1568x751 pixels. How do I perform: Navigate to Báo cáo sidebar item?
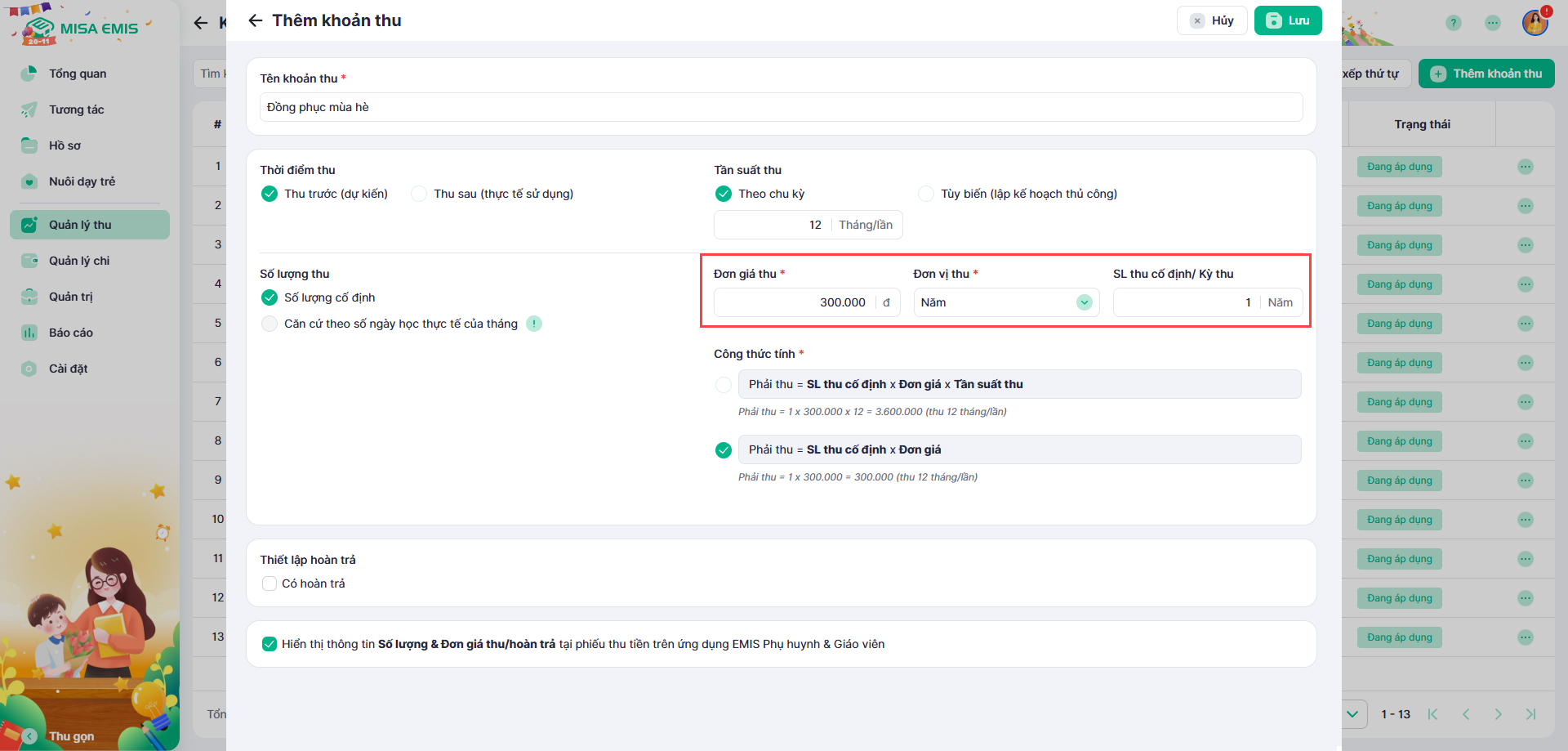[x=71, y=333]
